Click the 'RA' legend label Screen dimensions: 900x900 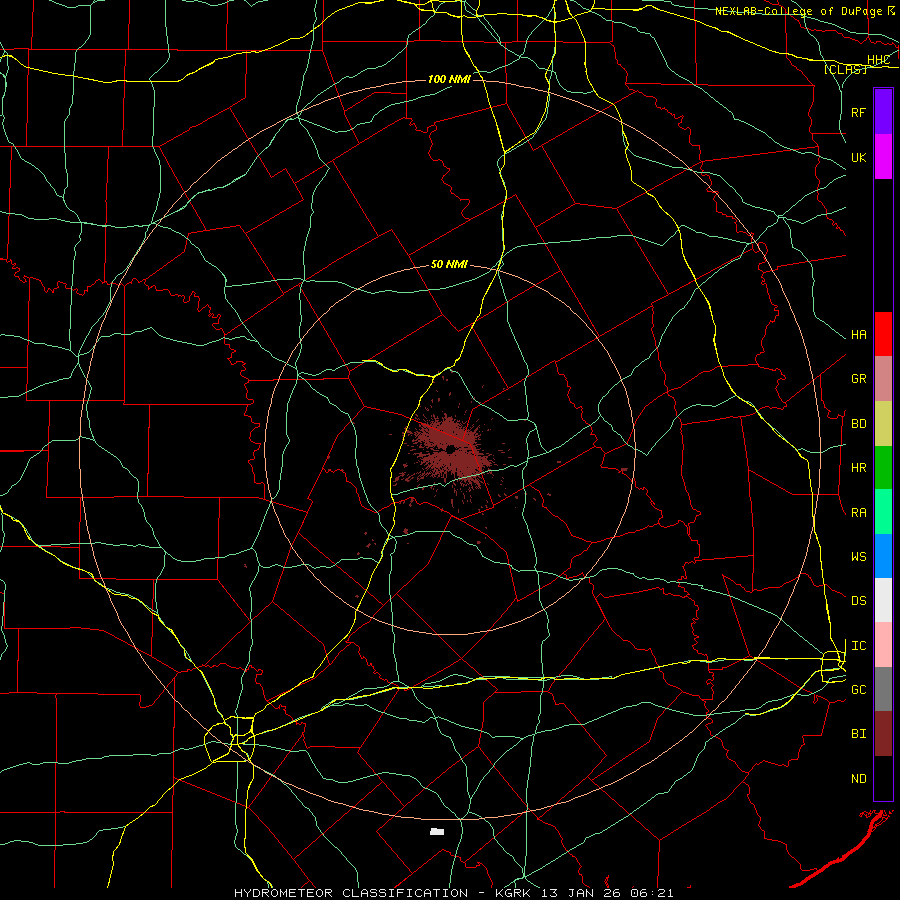[858, 513]
